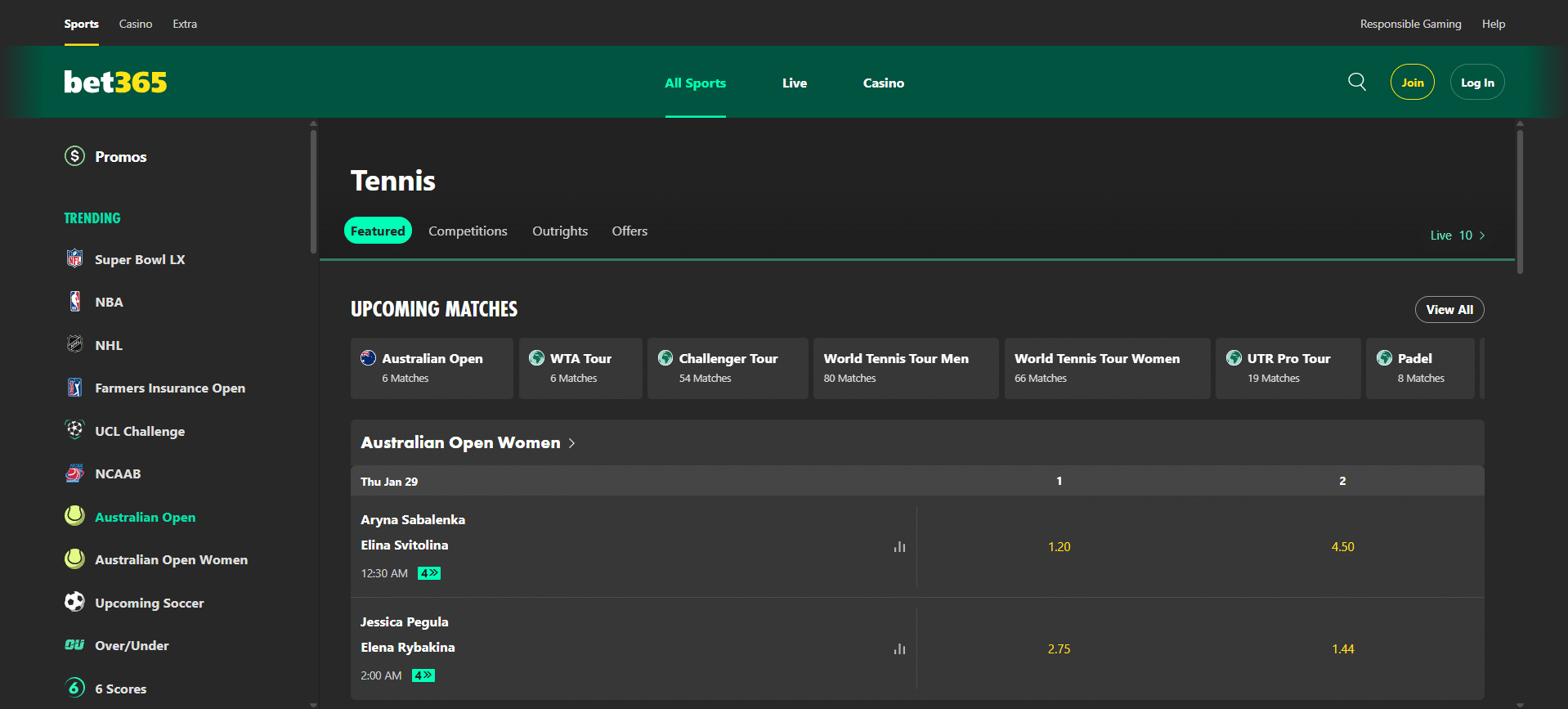1568x709 pixels.
Task: Open World Tennis Tour Men card
Action: click(906, 368)
